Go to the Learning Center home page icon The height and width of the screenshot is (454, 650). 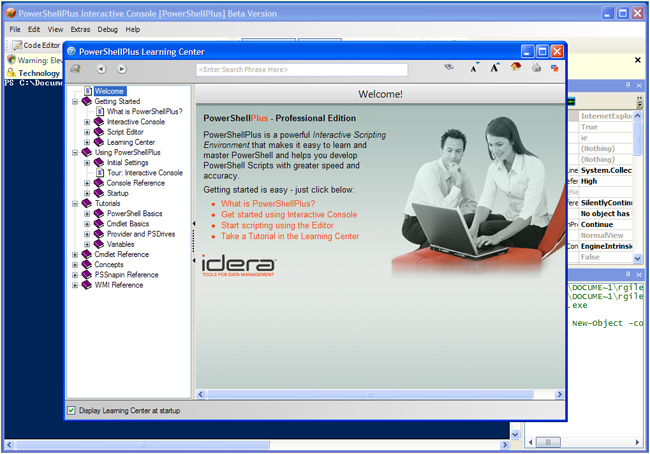[516, 67]
